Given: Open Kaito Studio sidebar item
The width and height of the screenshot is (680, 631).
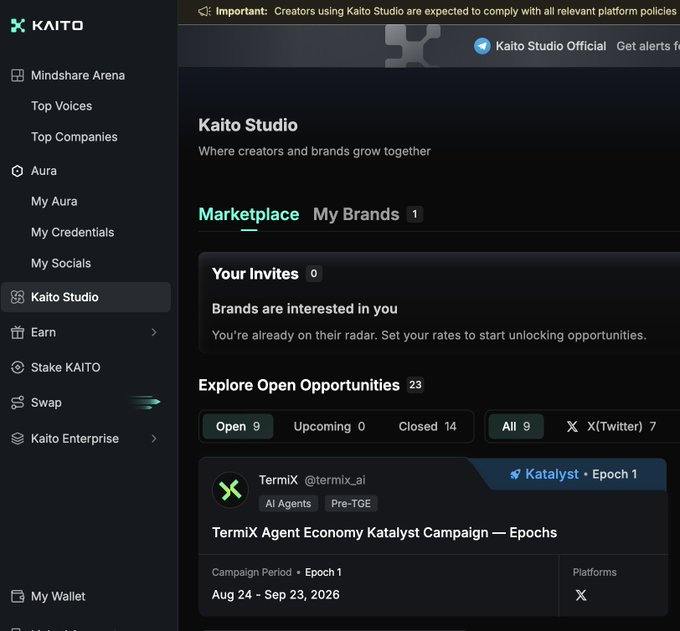Looking at the screenshot, I should pos(86,297).
